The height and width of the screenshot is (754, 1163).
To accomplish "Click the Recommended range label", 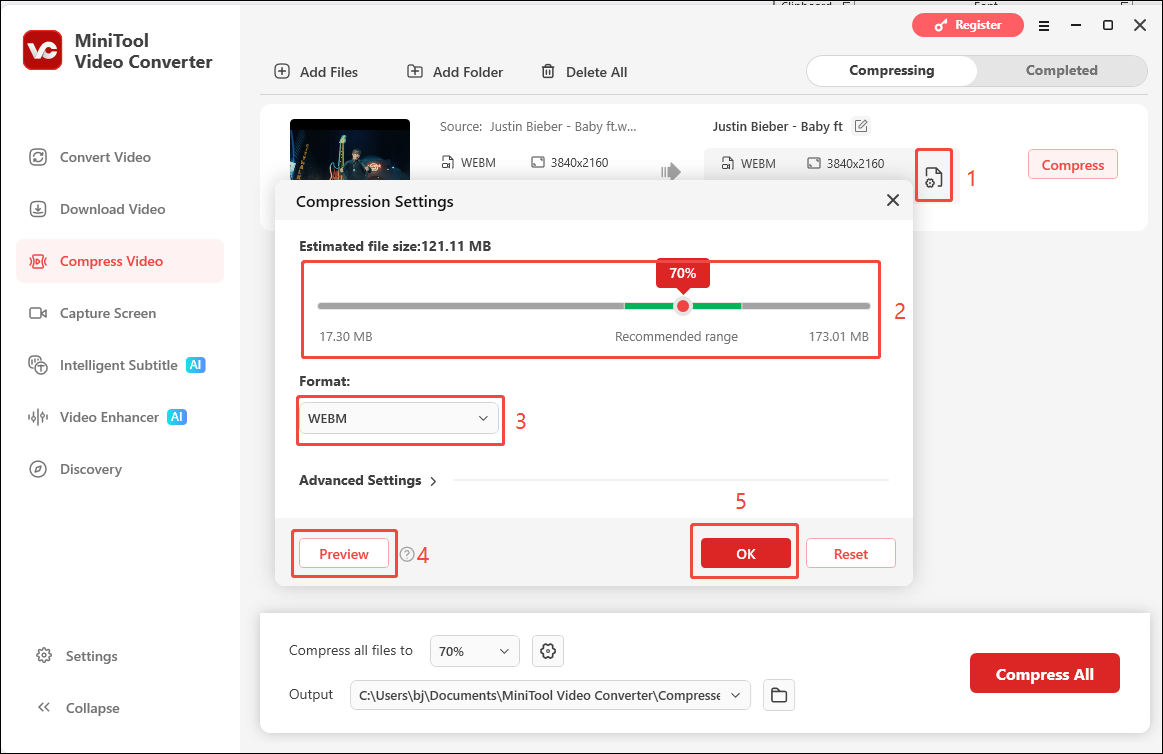I will pyautogui.click(x=676, y=337).
